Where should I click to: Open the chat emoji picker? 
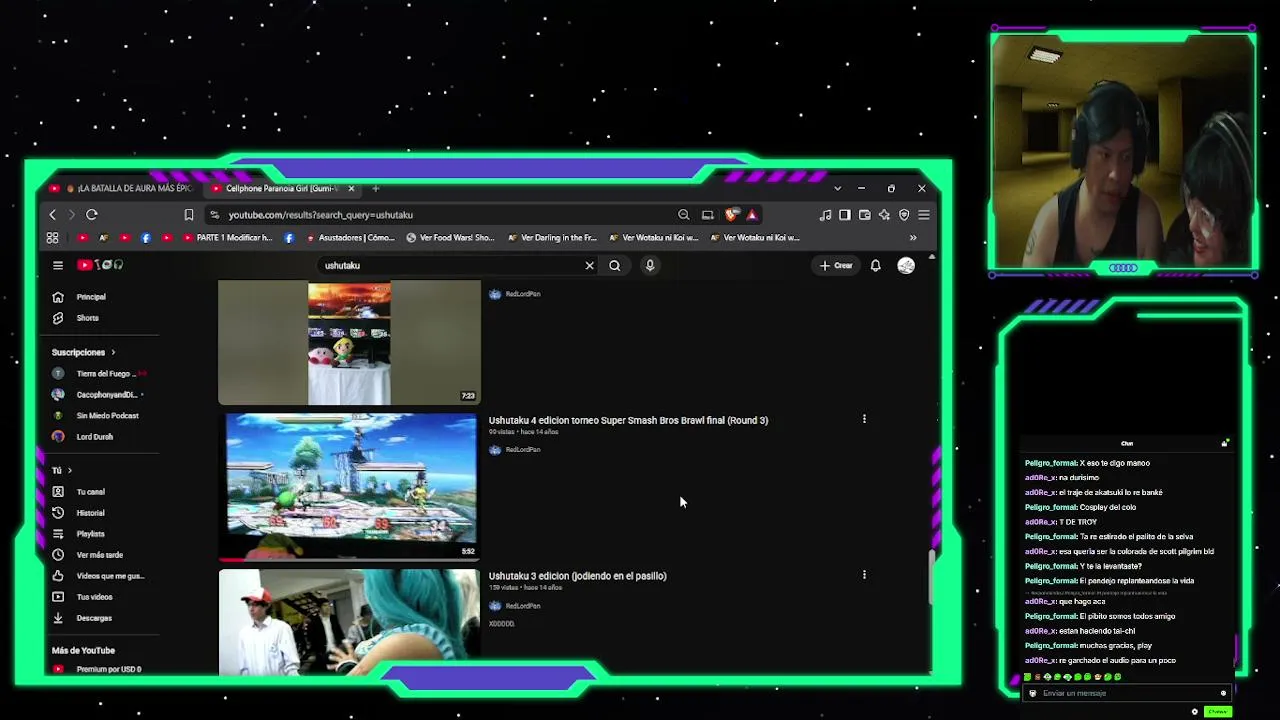1223,693
